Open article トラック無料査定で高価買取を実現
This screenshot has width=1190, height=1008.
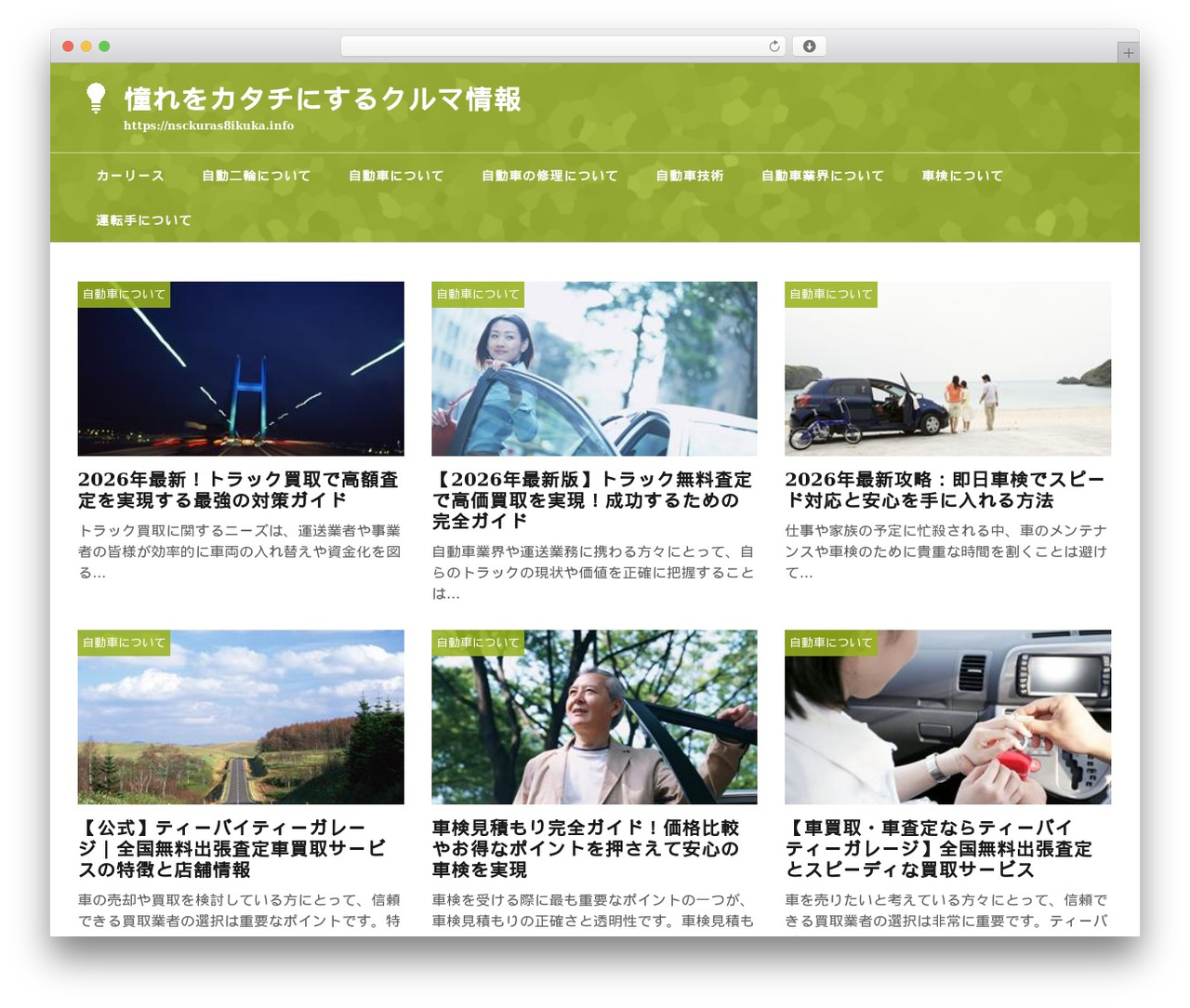point(592,500)
